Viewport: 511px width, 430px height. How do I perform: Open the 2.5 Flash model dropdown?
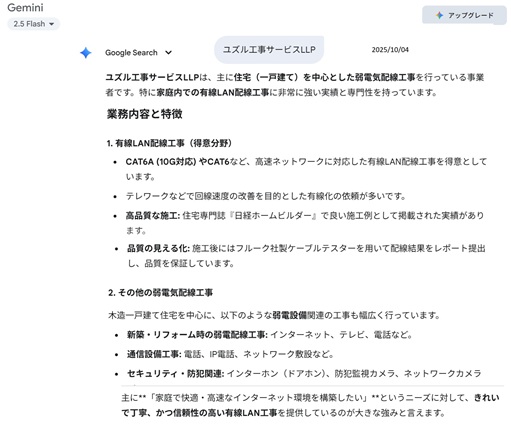click(x=33, y=24)
